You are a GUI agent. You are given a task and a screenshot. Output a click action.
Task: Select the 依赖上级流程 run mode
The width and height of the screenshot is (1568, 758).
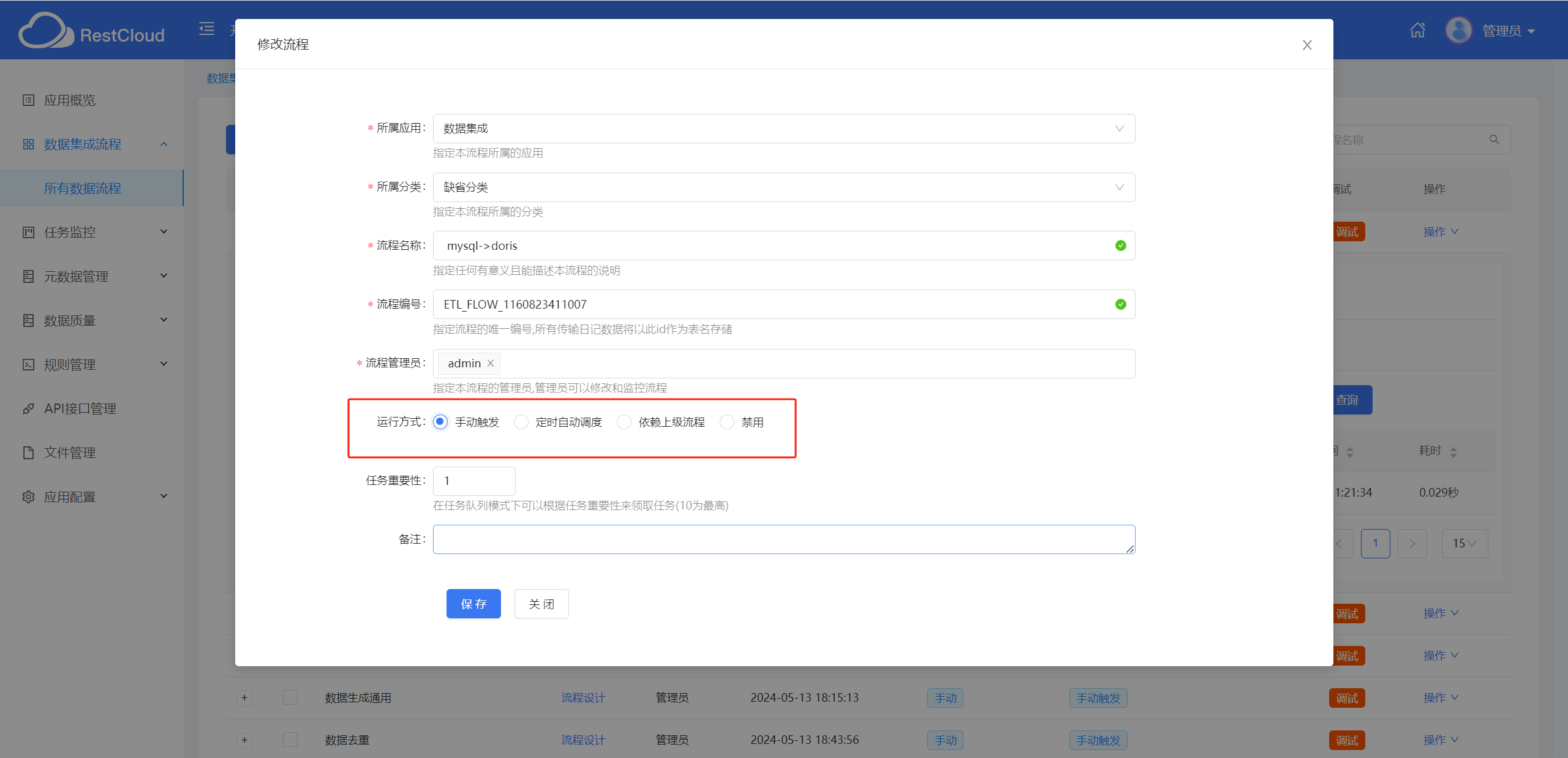point(624,422)
